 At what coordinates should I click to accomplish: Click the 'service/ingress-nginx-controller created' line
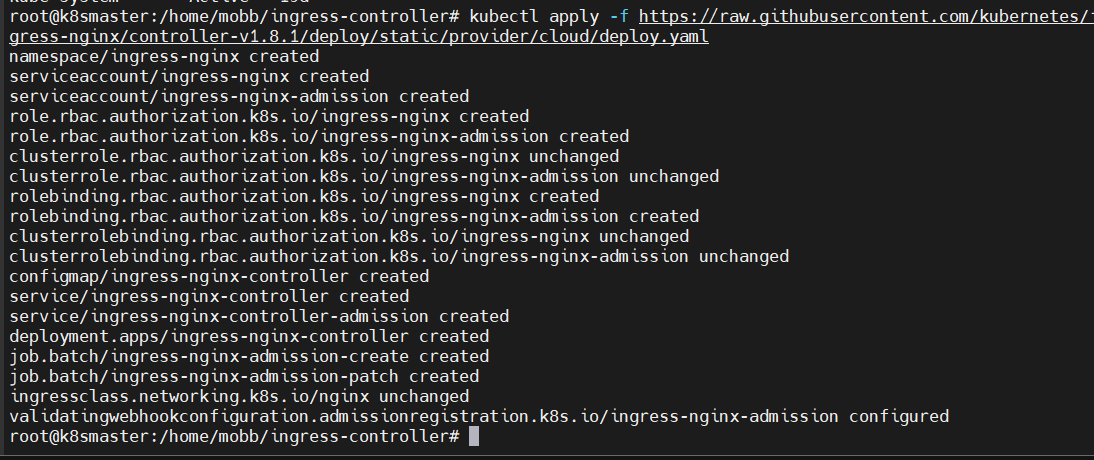[209, 296]
